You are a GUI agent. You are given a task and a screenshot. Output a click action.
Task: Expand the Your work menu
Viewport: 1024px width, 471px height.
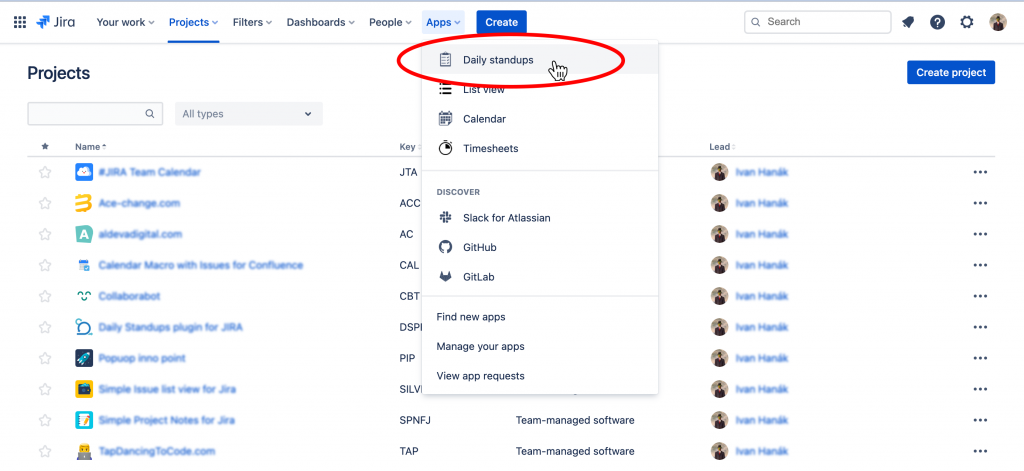(125, 22)
